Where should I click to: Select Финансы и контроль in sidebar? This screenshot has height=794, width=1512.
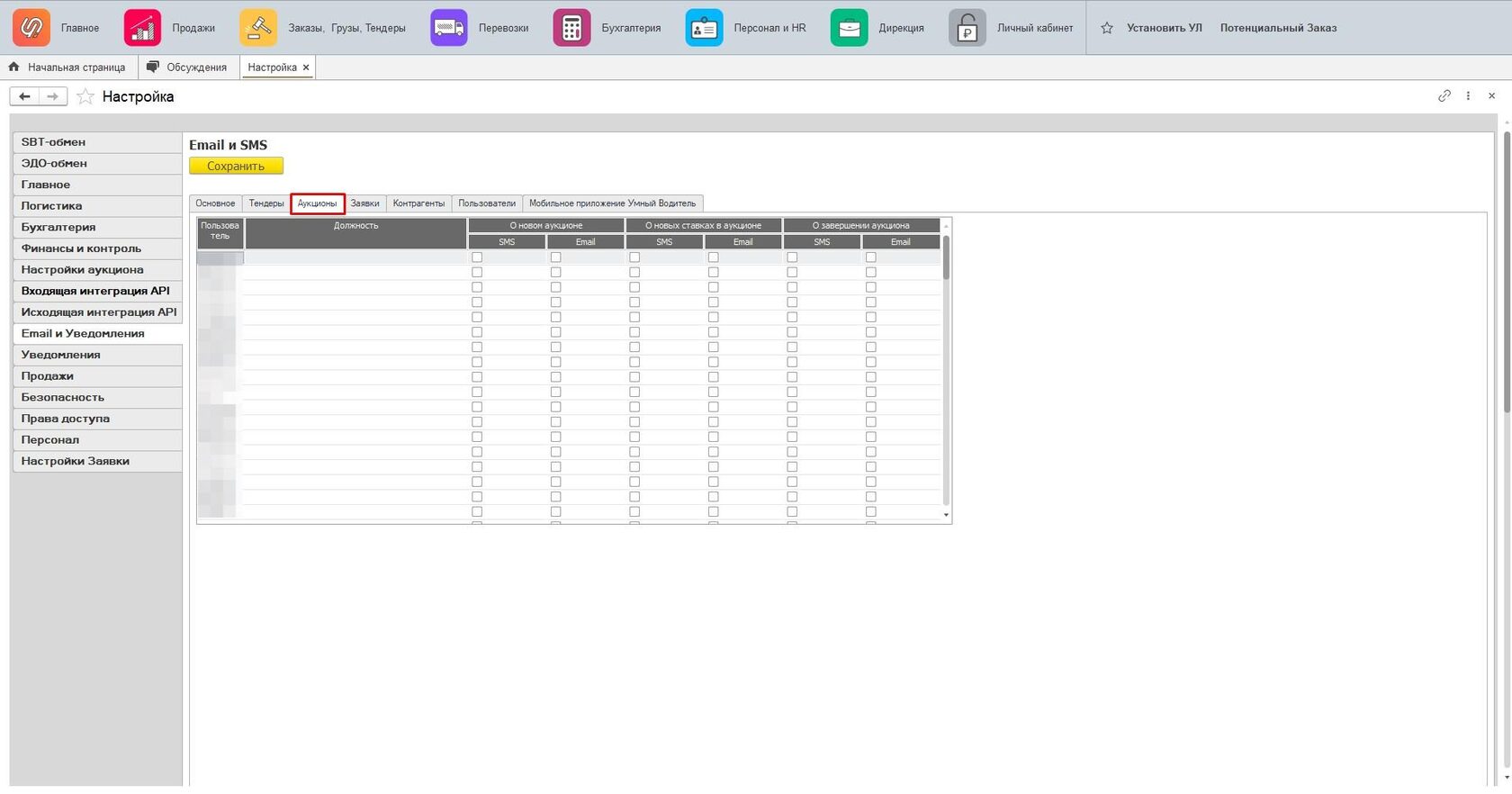tap(97, 248)
